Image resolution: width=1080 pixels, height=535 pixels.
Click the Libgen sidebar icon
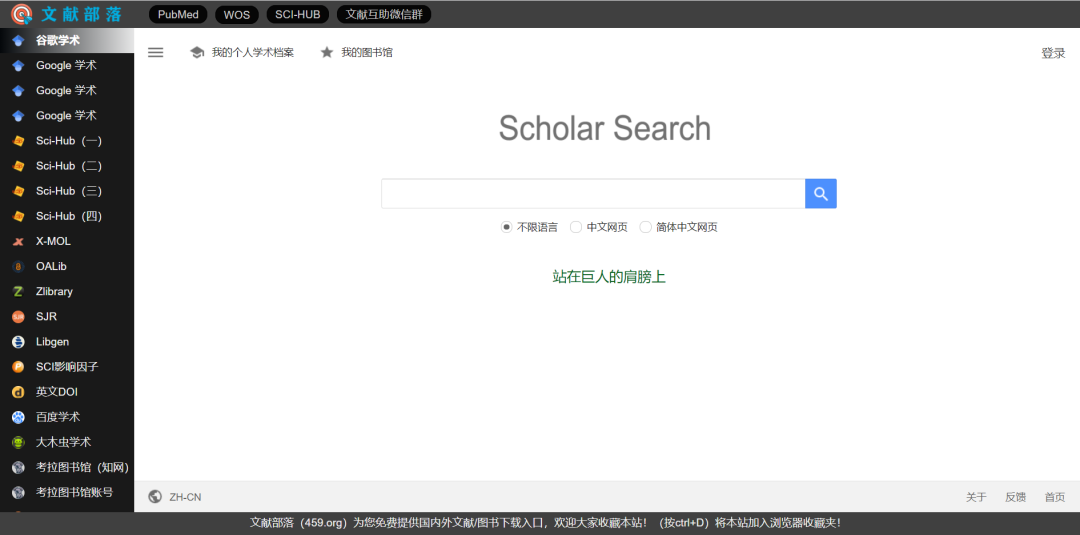tap(19, 342)
